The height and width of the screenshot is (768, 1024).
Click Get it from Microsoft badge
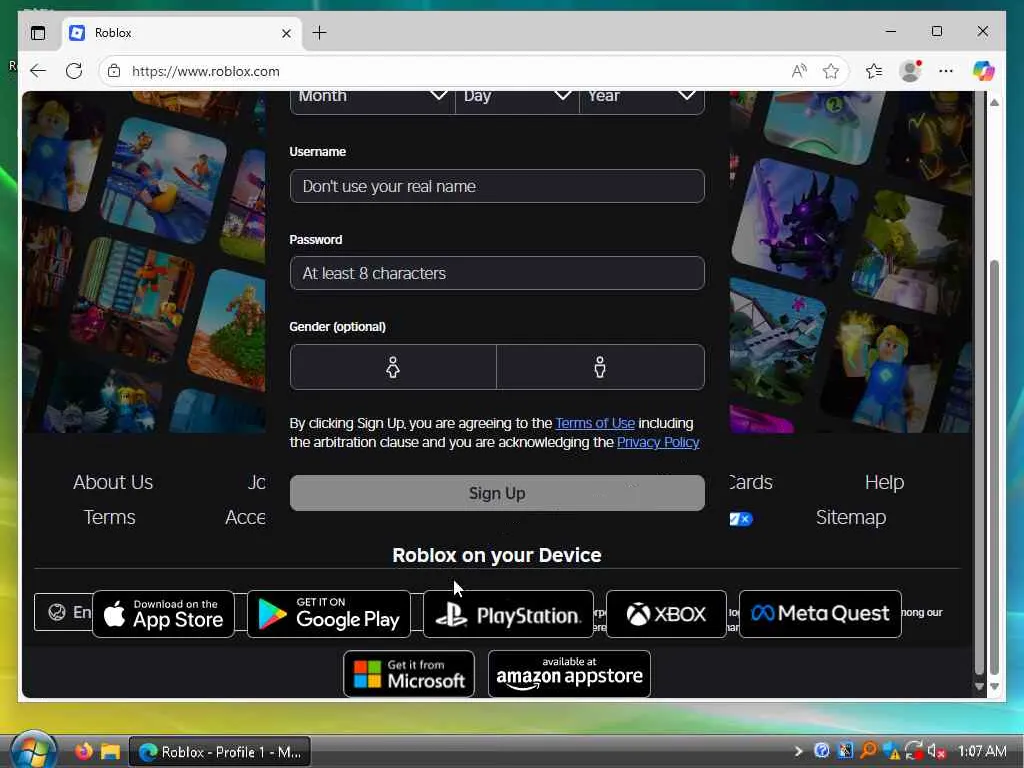click(409, 674)
